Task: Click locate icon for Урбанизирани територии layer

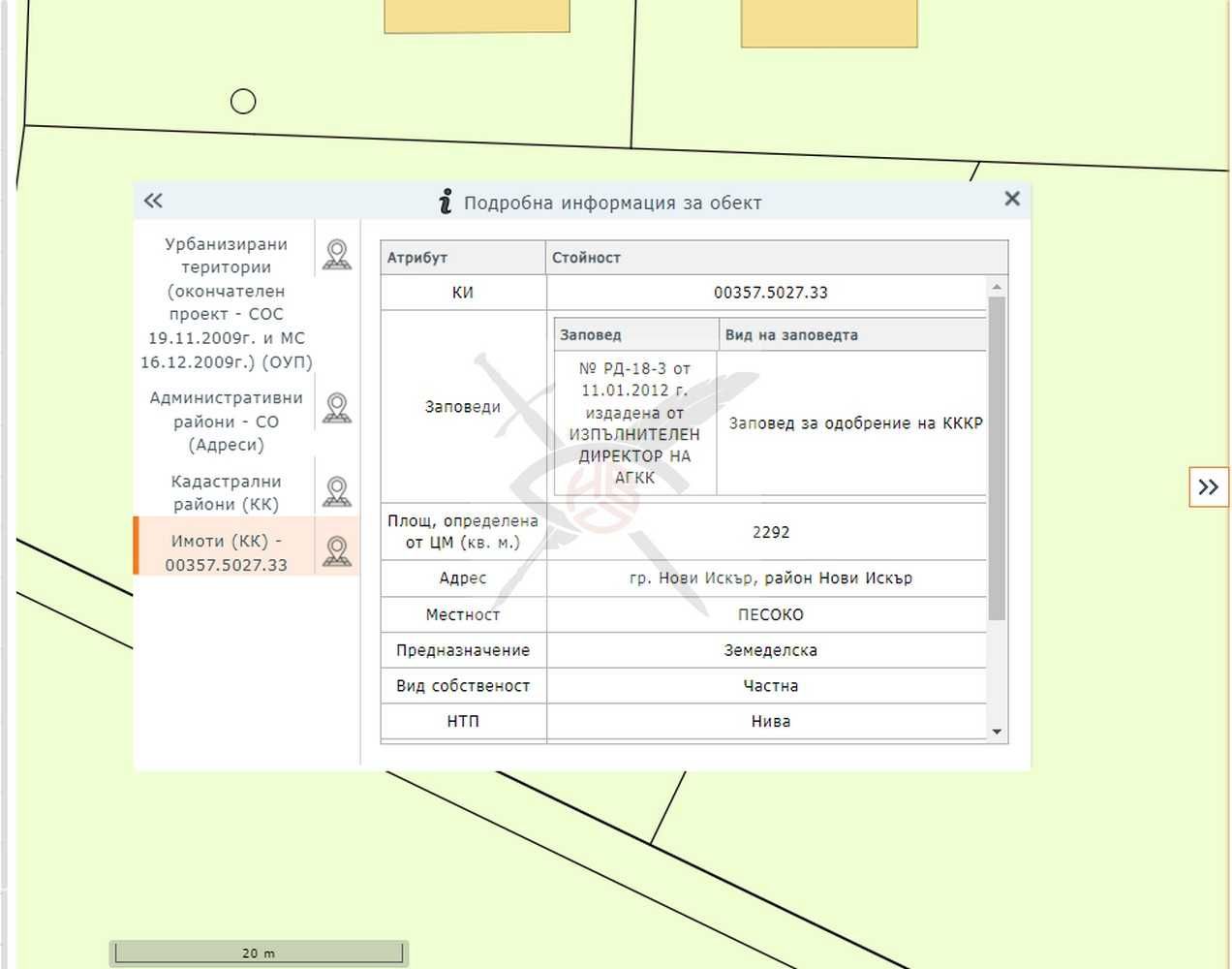Action: (336, 255)
